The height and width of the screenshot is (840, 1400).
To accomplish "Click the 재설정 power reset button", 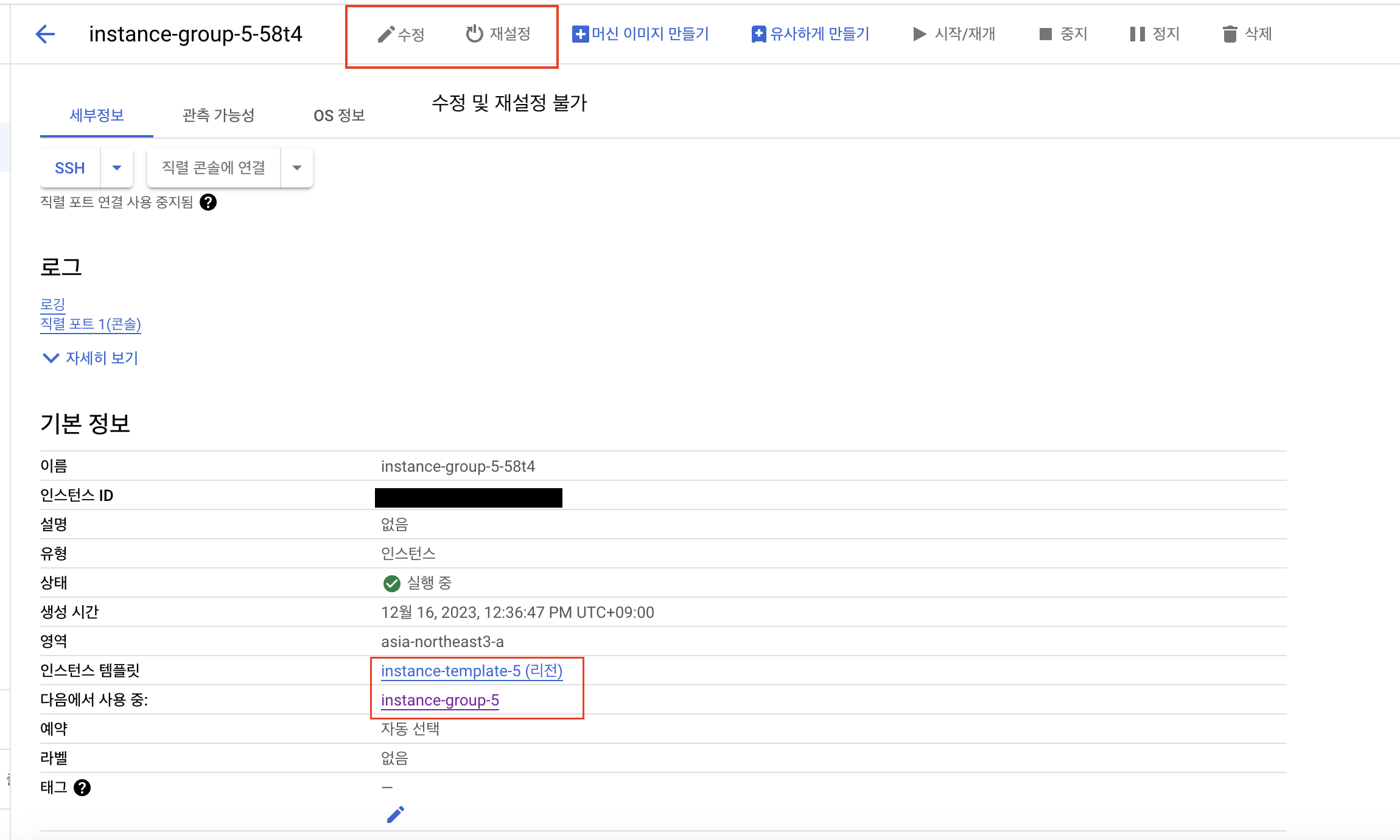I will (498, 34).
